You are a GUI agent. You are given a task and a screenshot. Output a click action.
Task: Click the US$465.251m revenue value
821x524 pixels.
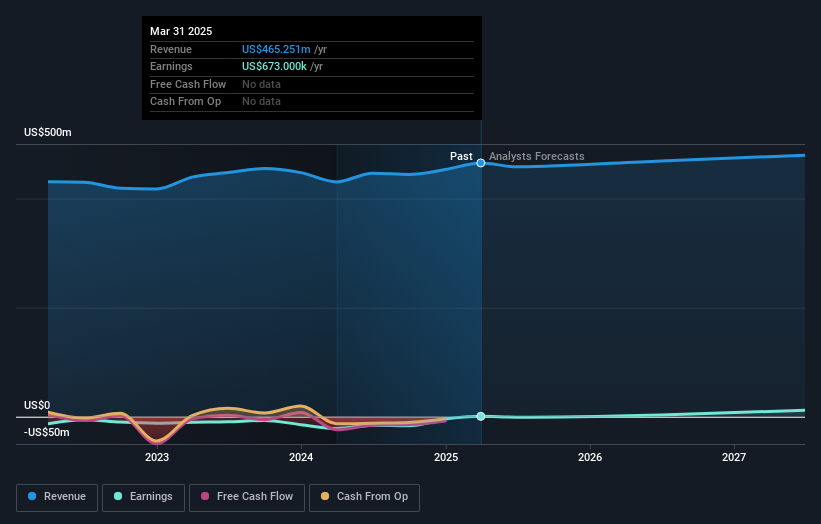pos(276,49)
